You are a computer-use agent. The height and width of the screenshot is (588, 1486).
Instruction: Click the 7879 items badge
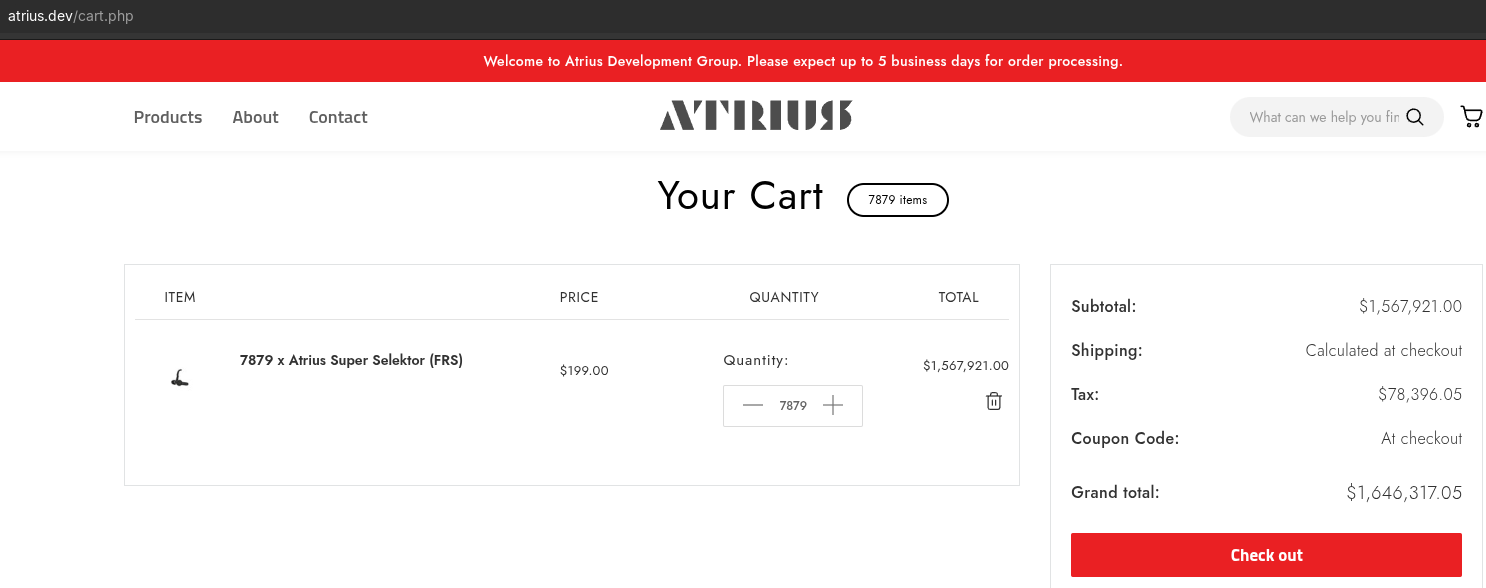(x=898, y=200)
